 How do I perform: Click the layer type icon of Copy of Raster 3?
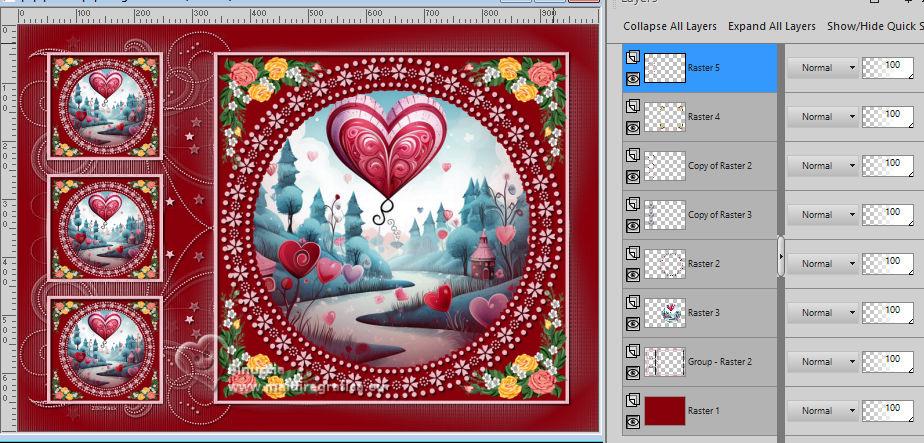tap(633, 204)
